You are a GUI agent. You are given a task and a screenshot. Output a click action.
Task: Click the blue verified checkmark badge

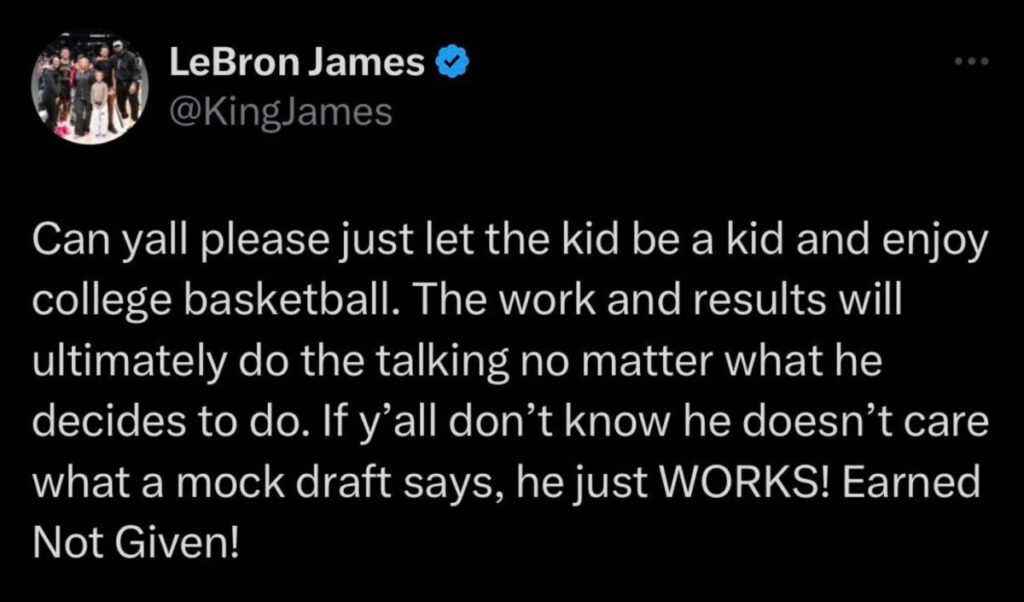[x=451, y=63]
